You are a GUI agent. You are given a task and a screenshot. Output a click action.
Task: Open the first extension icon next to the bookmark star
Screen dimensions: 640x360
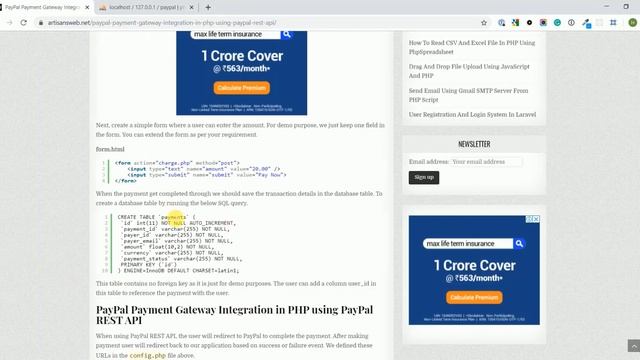pyautogui.click(x=501, y=23)
